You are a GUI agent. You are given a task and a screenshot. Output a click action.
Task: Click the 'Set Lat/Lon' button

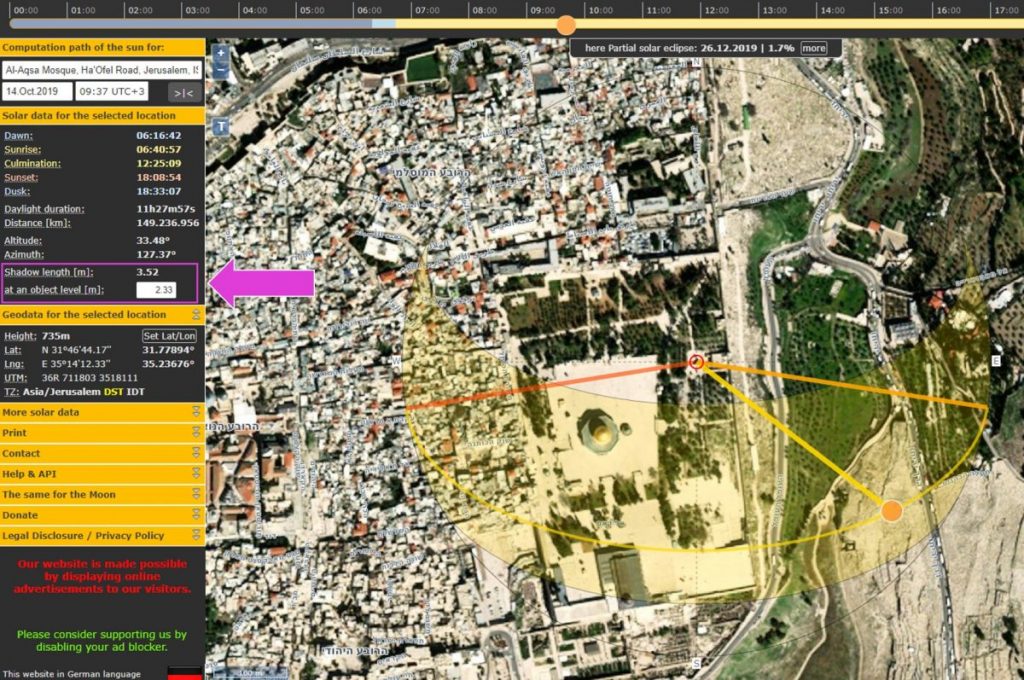[x=171, y=336]
